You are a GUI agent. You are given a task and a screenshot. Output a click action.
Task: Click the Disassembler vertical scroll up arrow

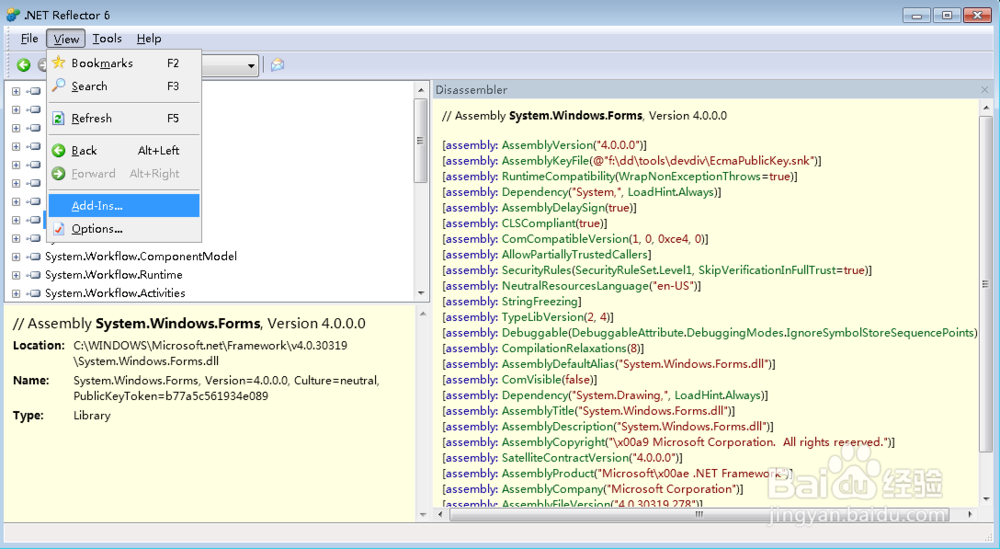[x=986, y=108]
